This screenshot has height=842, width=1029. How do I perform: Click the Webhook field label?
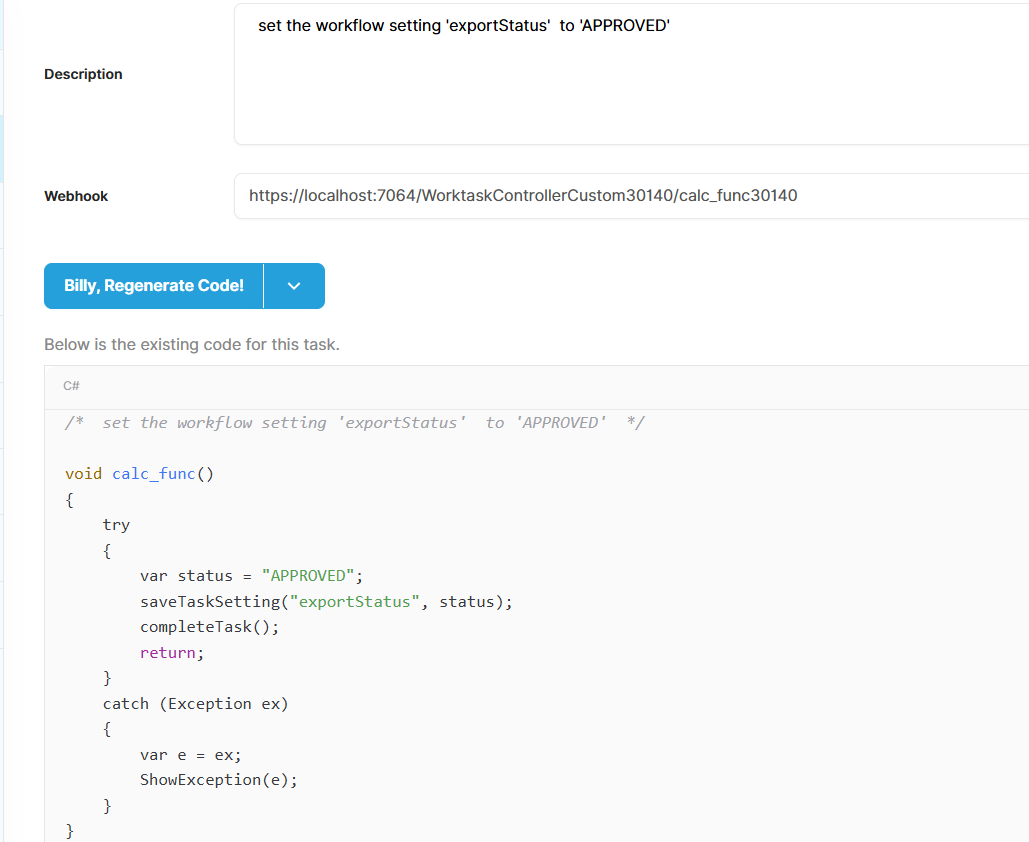pos(76,196)
